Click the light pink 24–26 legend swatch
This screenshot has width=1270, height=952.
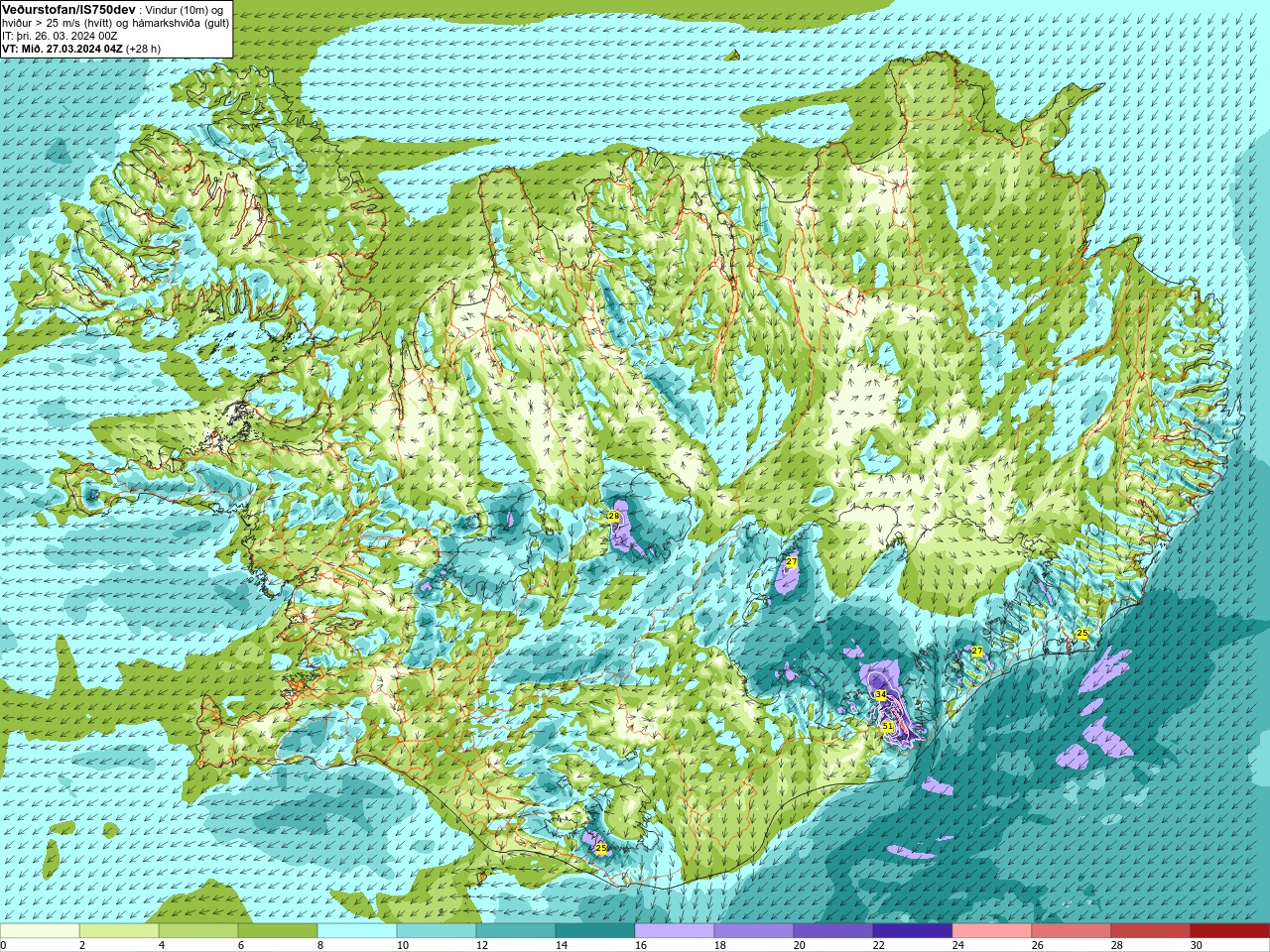click(x=992, y=931)
